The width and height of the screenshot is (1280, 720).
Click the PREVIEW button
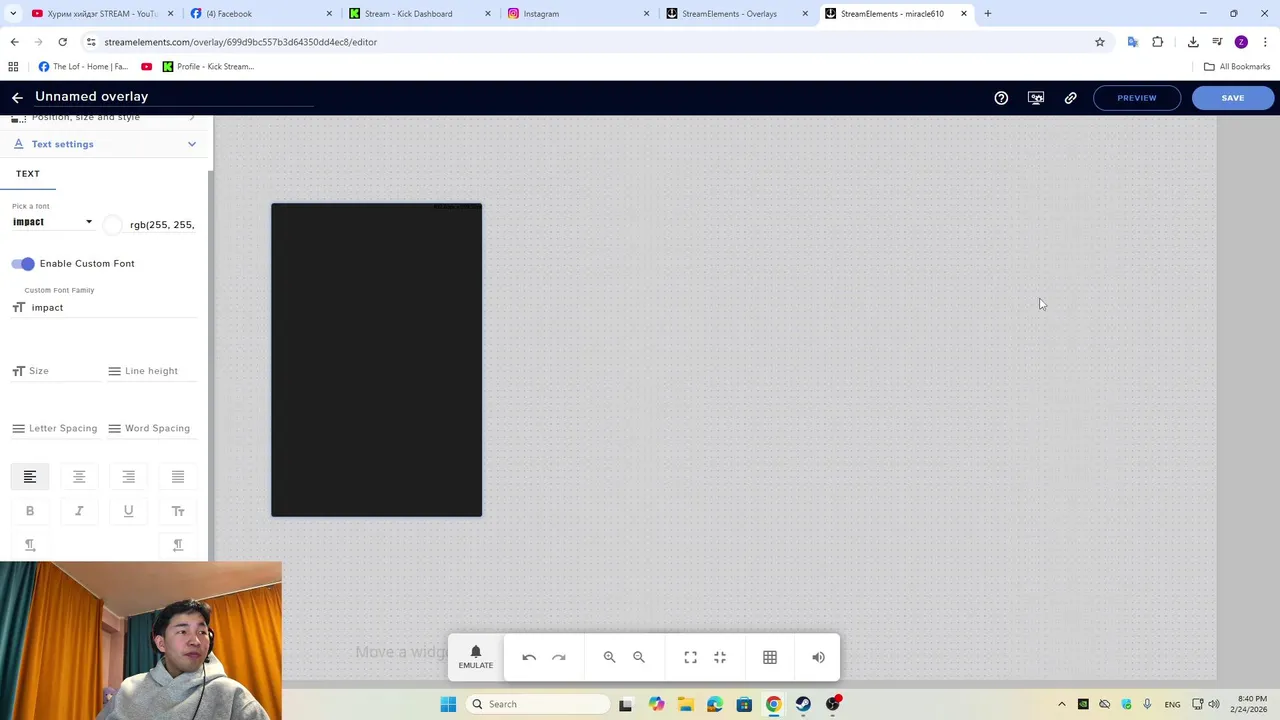click(1137, 98)
